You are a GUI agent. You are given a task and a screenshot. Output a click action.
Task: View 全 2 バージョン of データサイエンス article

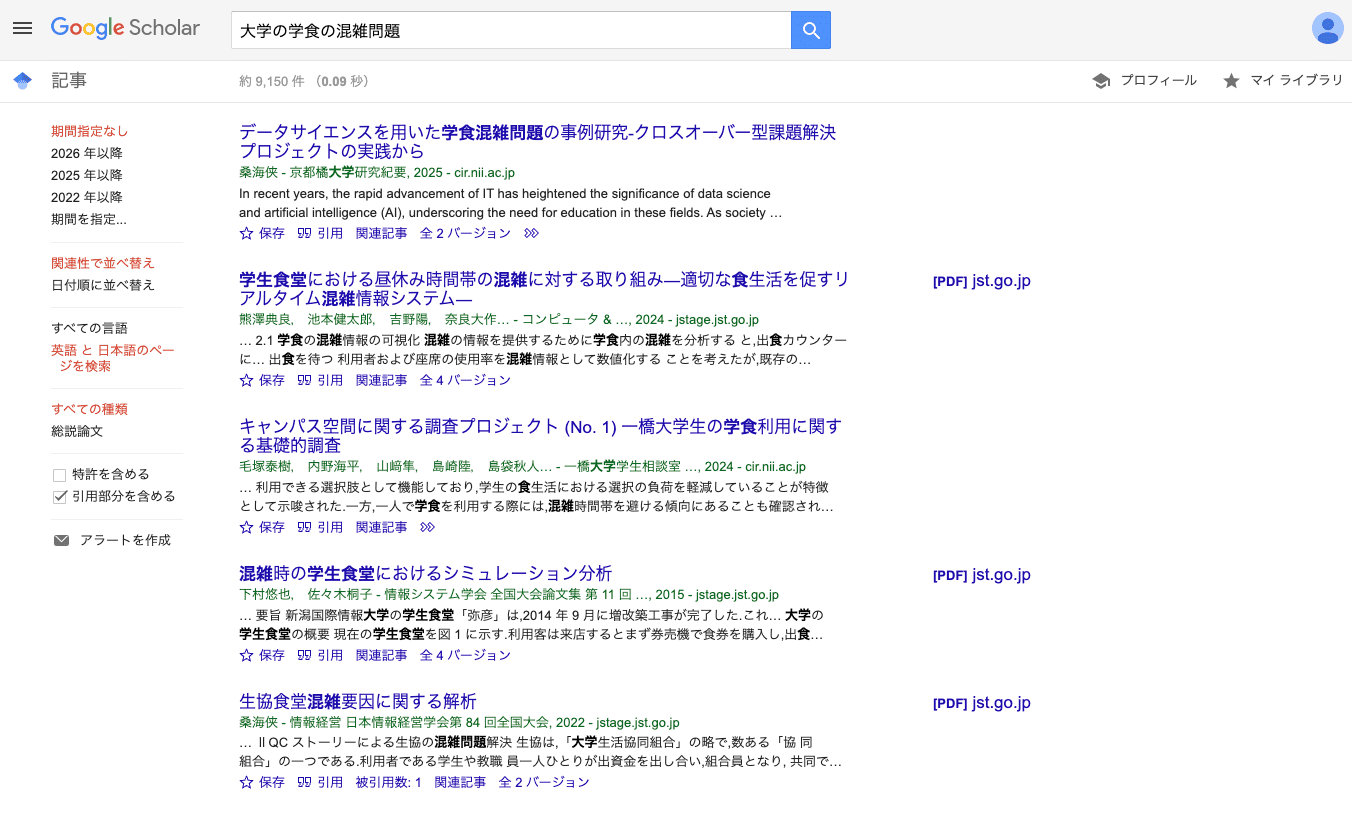tap(465, 233)
